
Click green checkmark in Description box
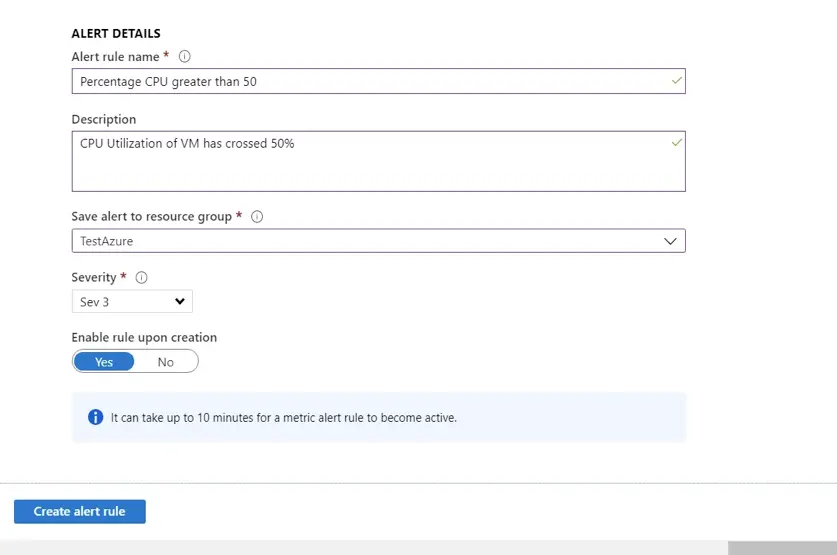point(676,142)
